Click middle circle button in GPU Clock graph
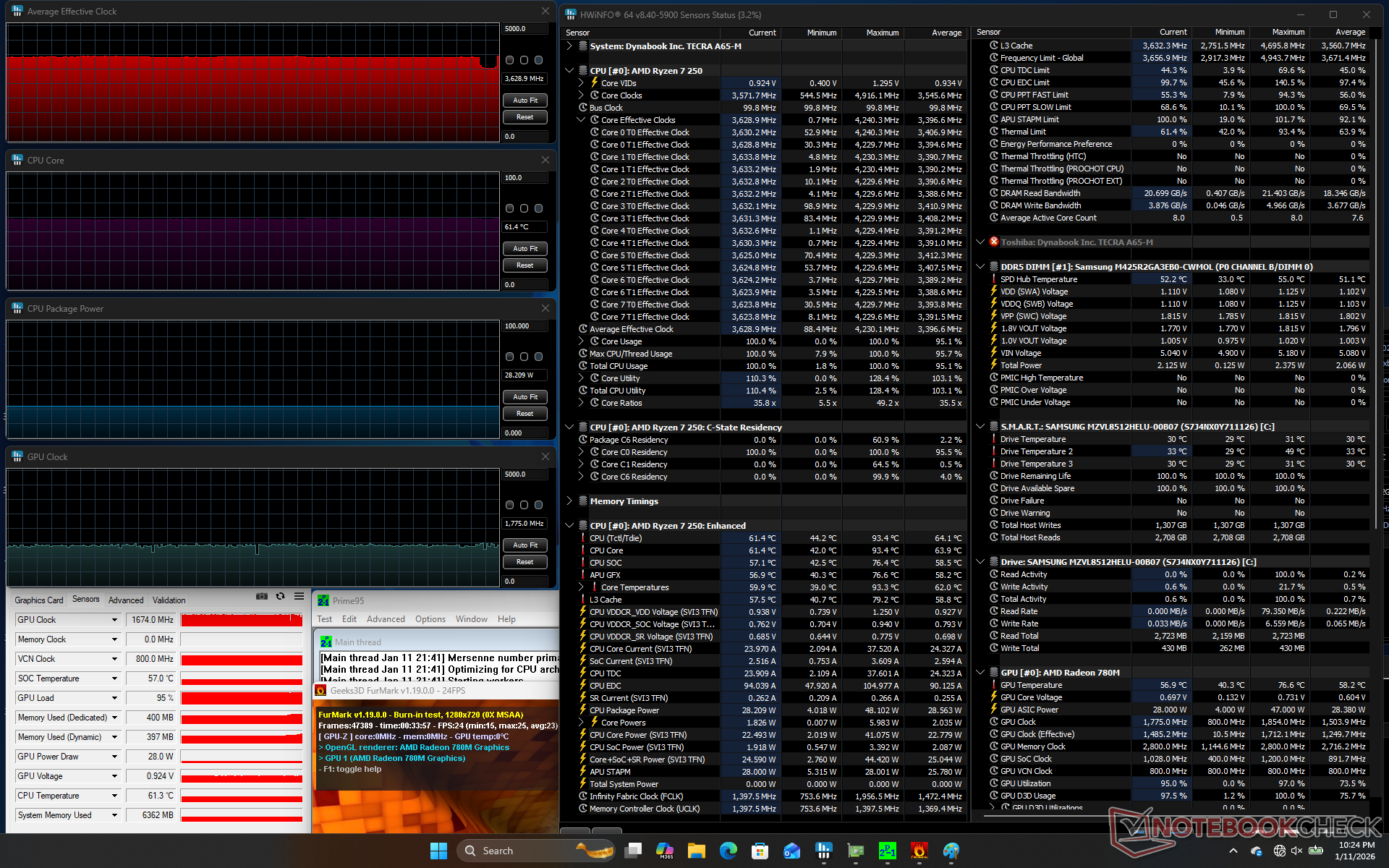The height and width of the screenshot is (868, 1389). 524,505
